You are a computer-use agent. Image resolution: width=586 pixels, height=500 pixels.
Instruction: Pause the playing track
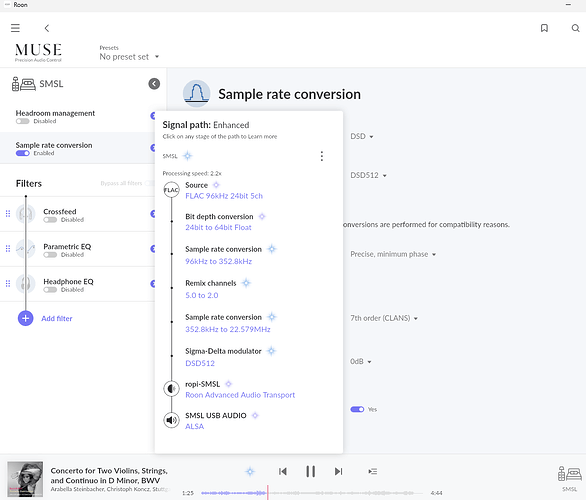(x=311, y=472)
